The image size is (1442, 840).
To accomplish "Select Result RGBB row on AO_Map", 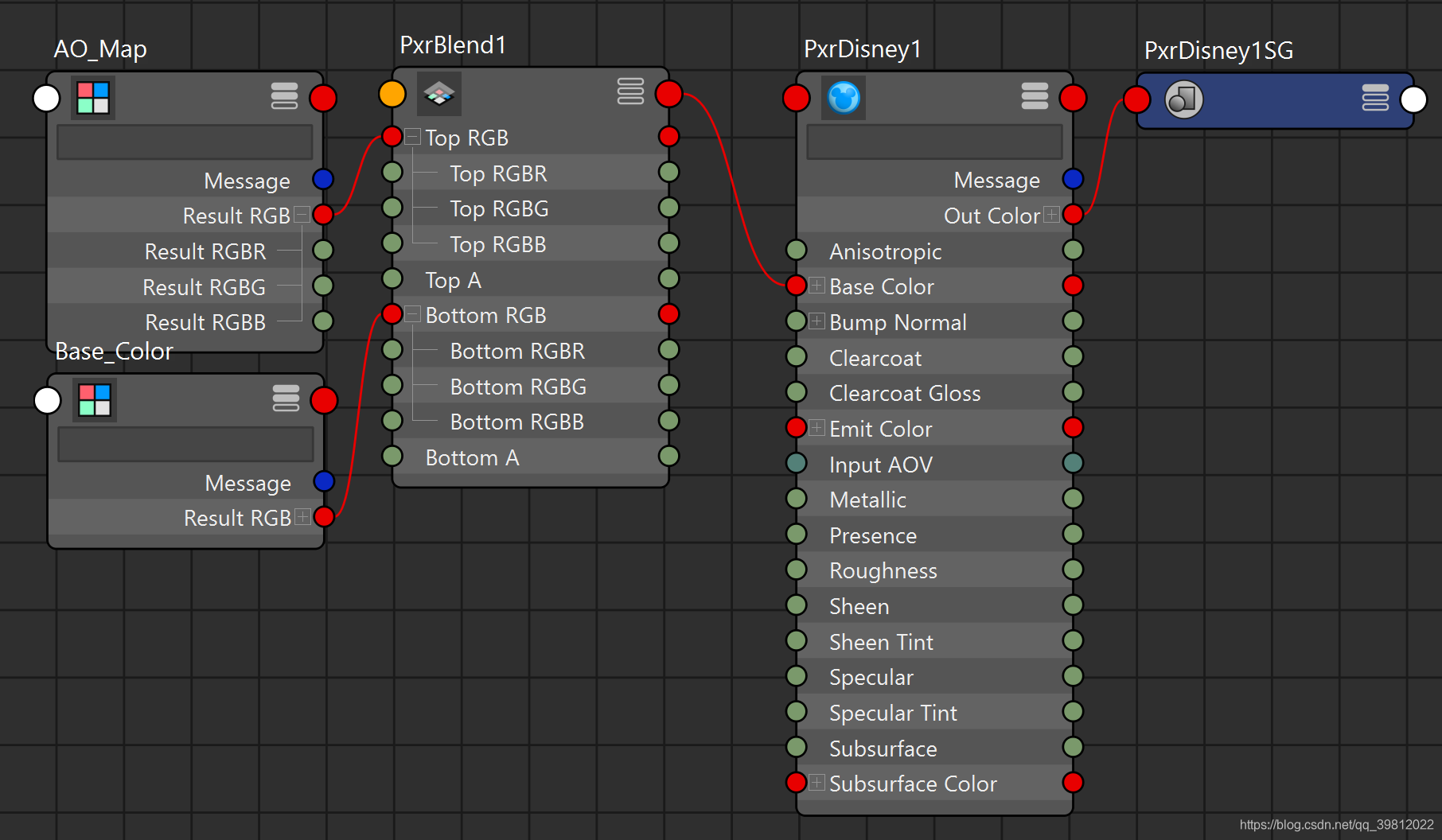I will (x=185, y=322).
